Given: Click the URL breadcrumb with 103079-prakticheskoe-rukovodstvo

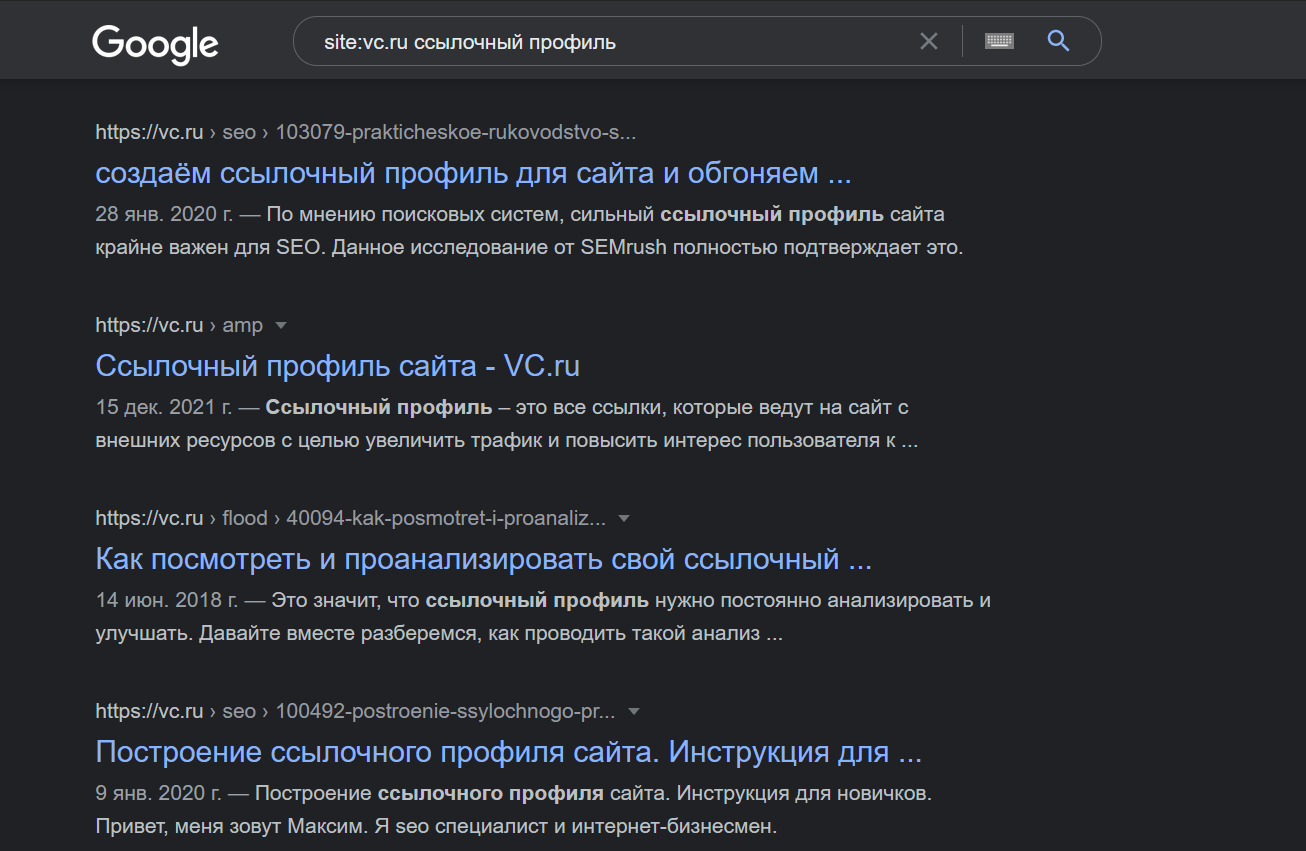Looking at the screenshot, I should click(366, 132).
